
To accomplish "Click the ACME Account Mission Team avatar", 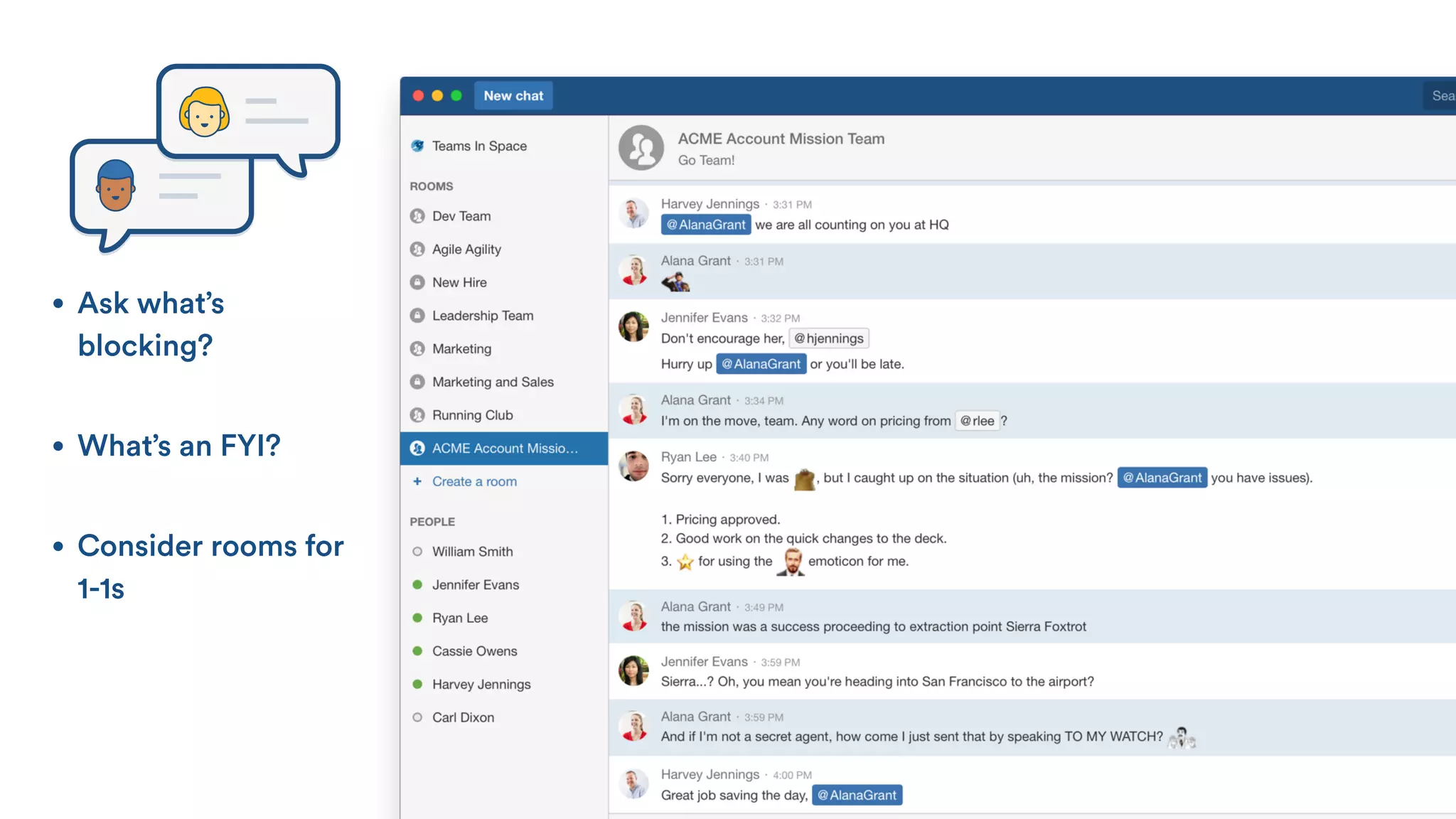I will tap(641, 148).
